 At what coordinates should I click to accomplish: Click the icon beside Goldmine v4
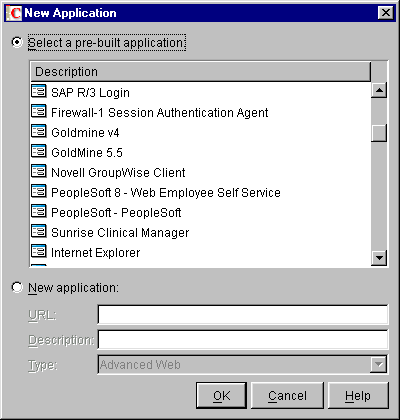tap(39, 131)
